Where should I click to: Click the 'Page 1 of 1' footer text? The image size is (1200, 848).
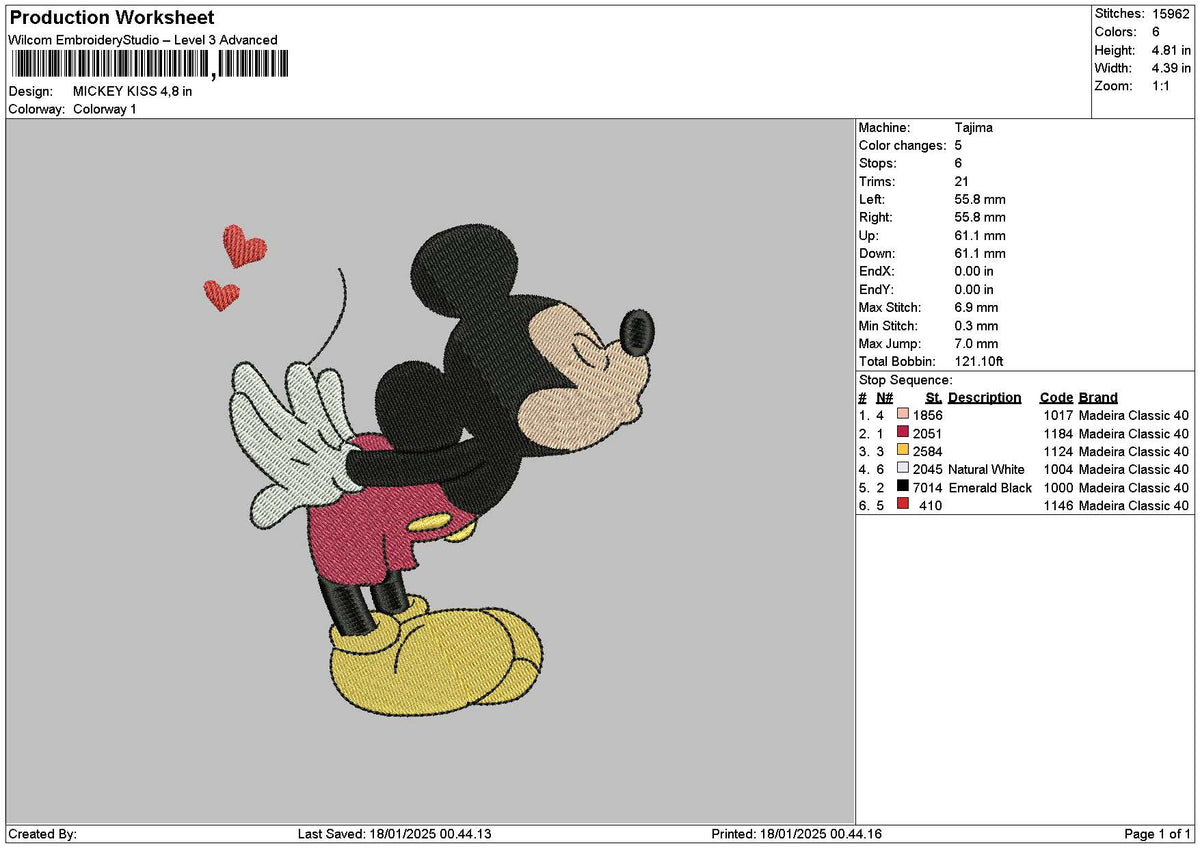pos(1158,834)
